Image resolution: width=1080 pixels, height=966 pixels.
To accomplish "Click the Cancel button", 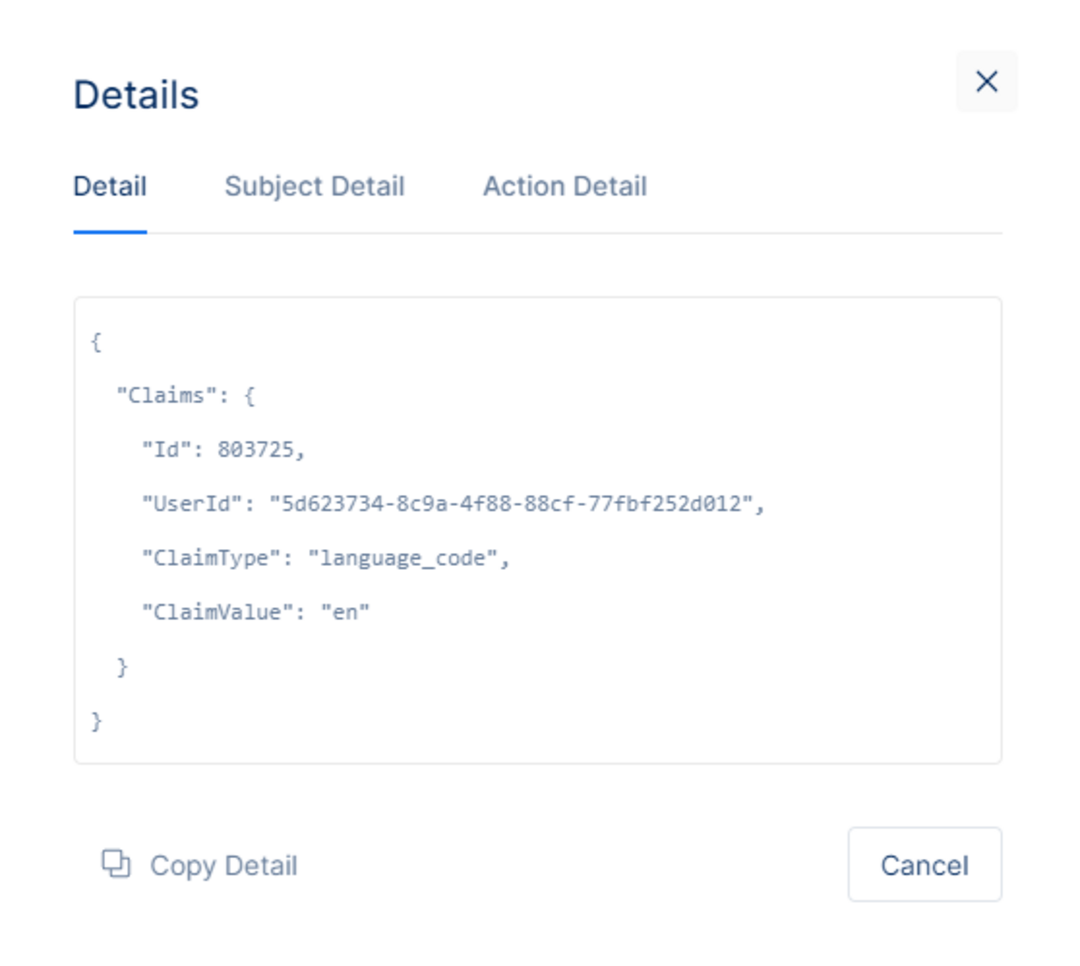I will point(924,865).
